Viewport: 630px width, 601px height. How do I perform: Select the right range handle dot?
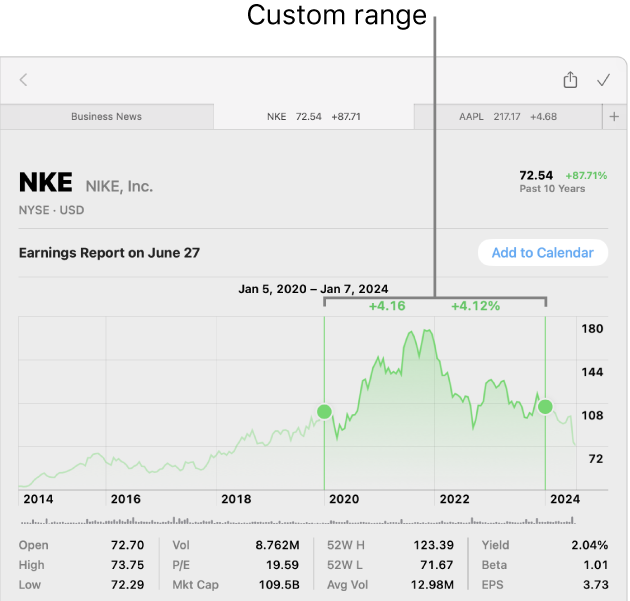point(545,407)
